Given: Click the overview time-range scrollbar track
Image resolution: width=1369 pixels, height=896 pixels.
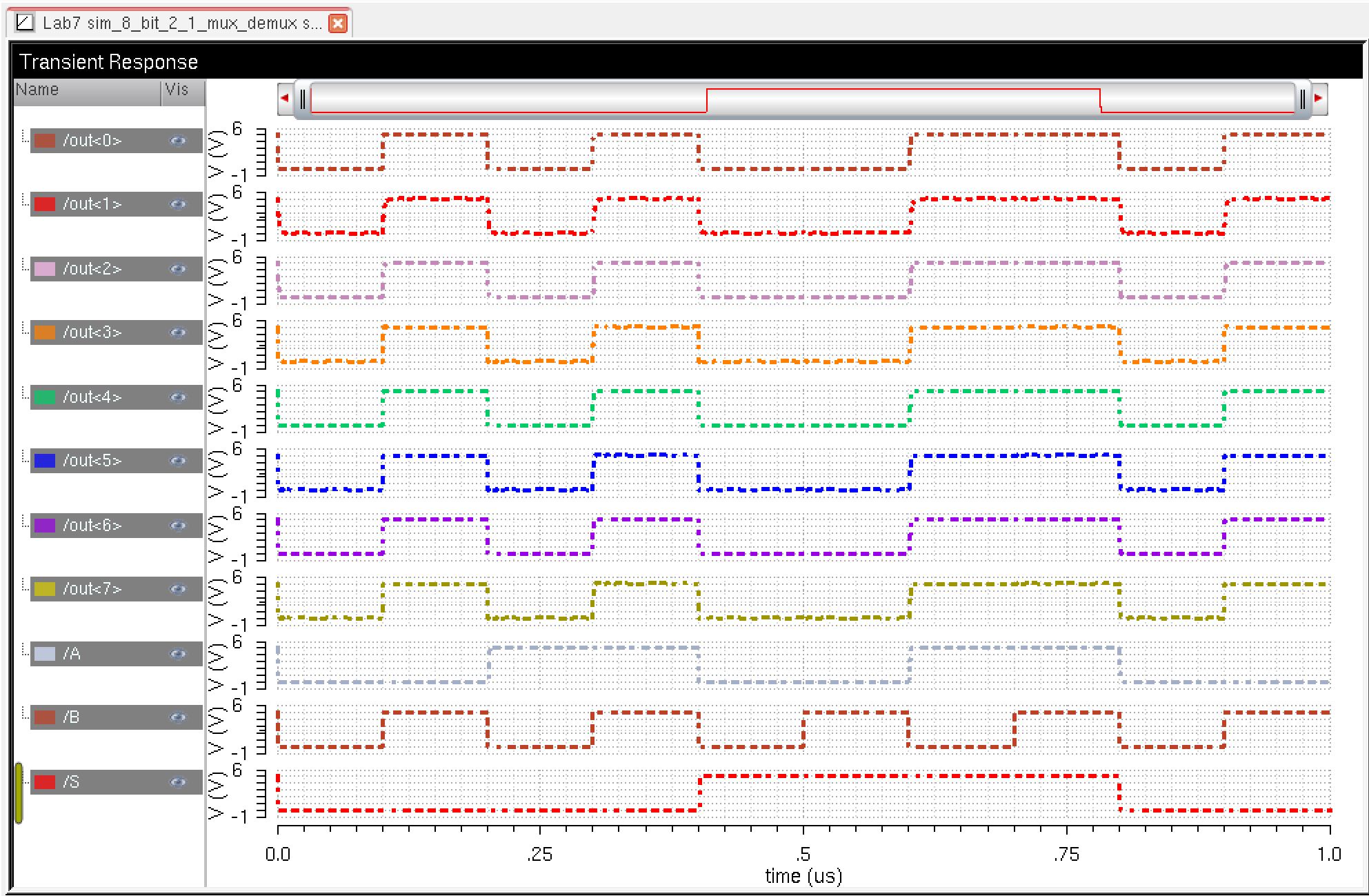Looking at the screenshot, I should (803, 99).
